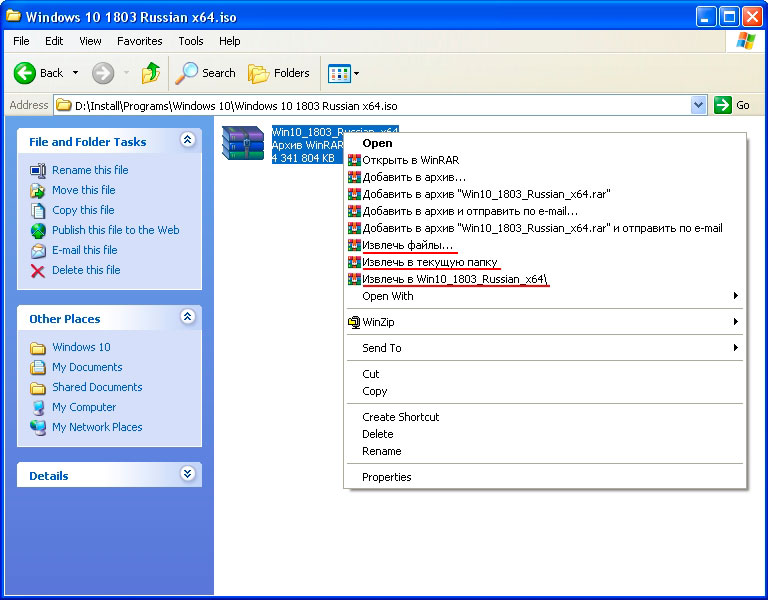Click the My Network Places icon
This screenshot has height=600, width=768.
point(38,428)
